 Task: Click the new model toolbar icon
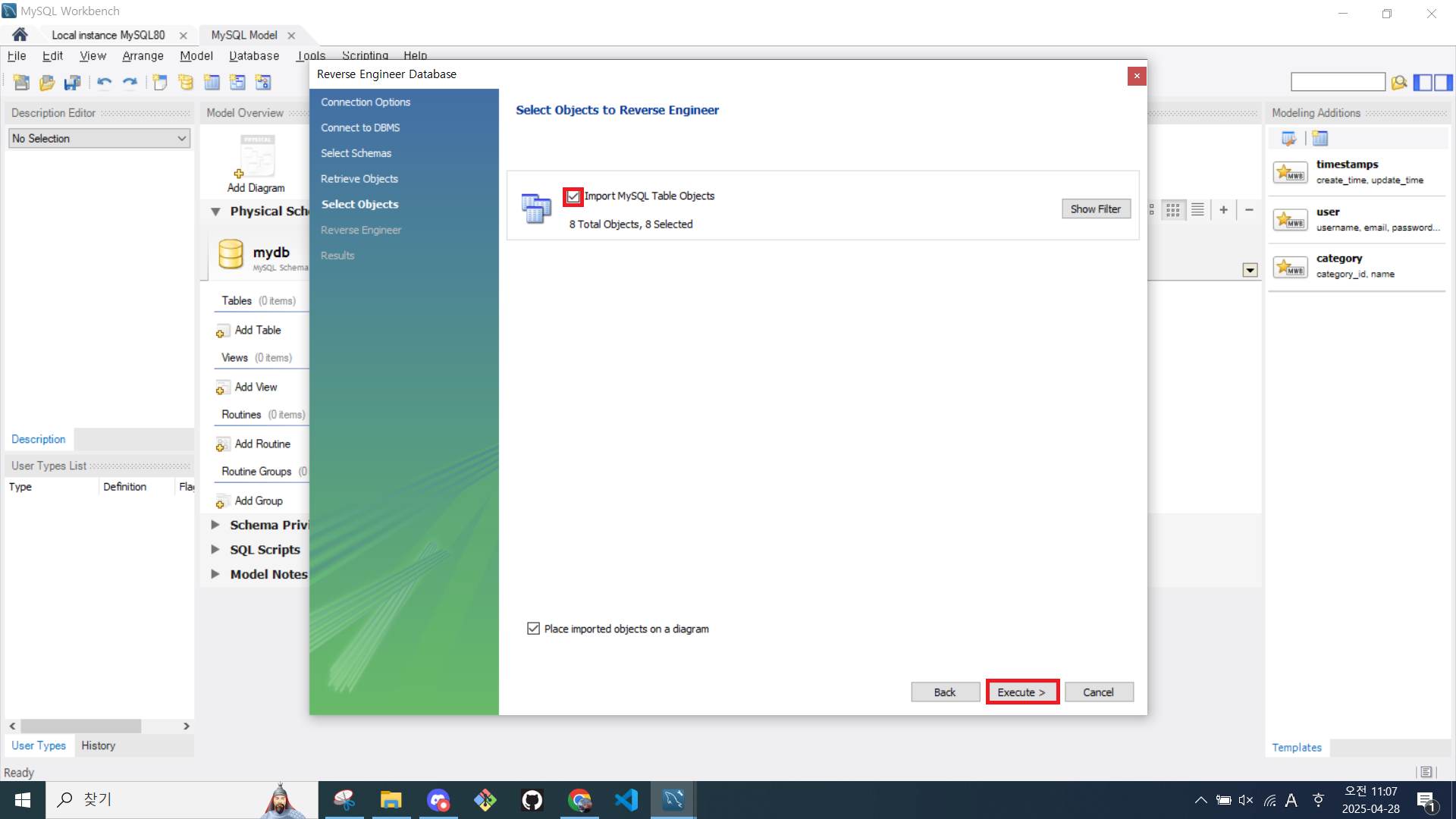click(21, 82)
